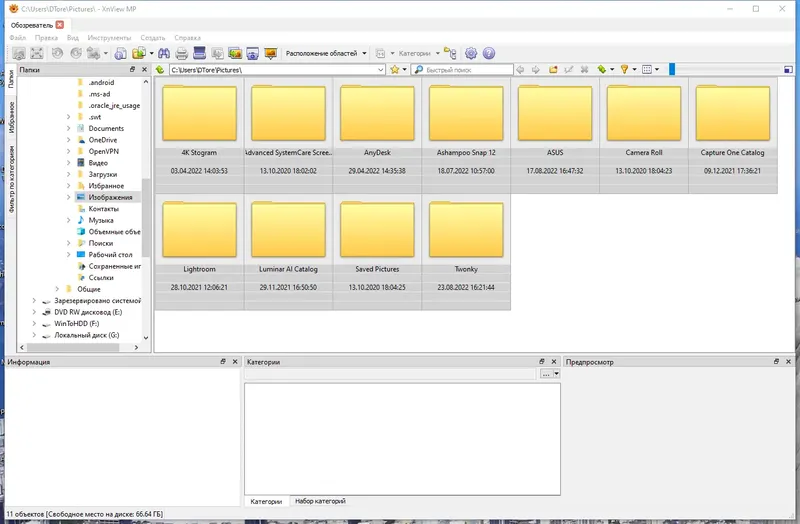Open the settings gear icon
Screen dimensions: 800x524
[471, 53]
